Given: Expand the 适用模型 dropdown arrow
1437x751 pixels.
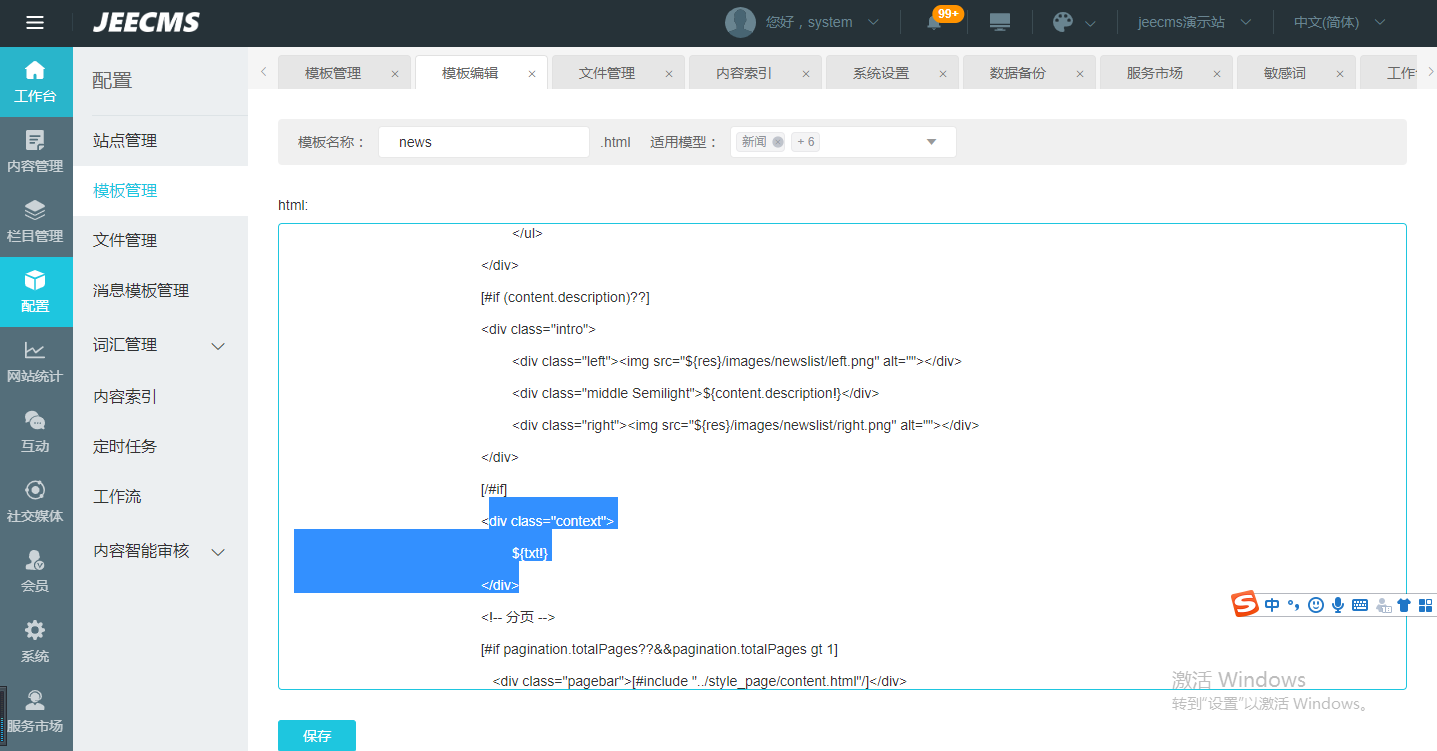Looking at the screenshot, I should [931, 142].
